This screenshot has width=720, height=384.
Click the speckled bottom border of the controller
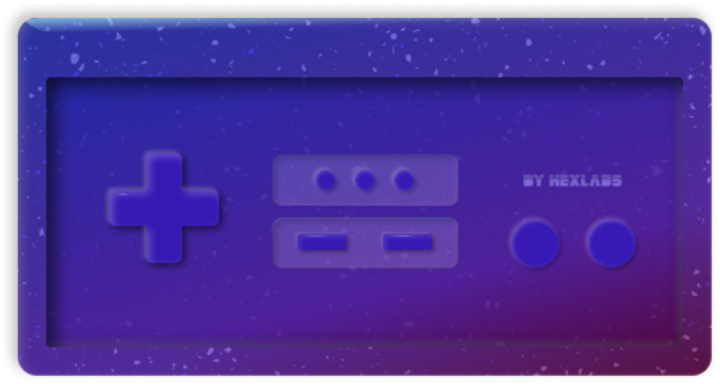pyautogui.click(x=365, y=361)
